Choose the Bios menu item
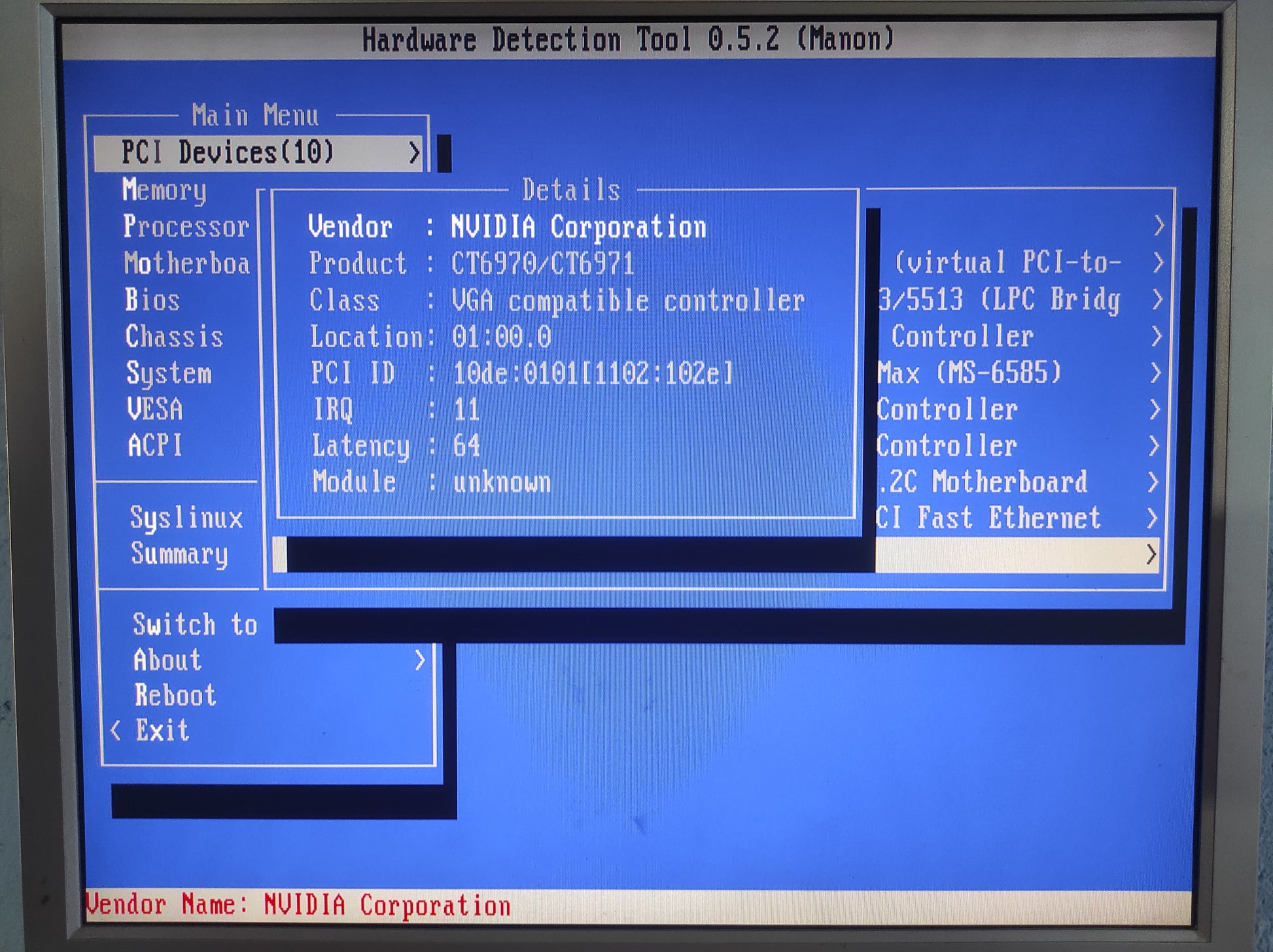This screenshot has height=952, width=1273. pos(152,300)
